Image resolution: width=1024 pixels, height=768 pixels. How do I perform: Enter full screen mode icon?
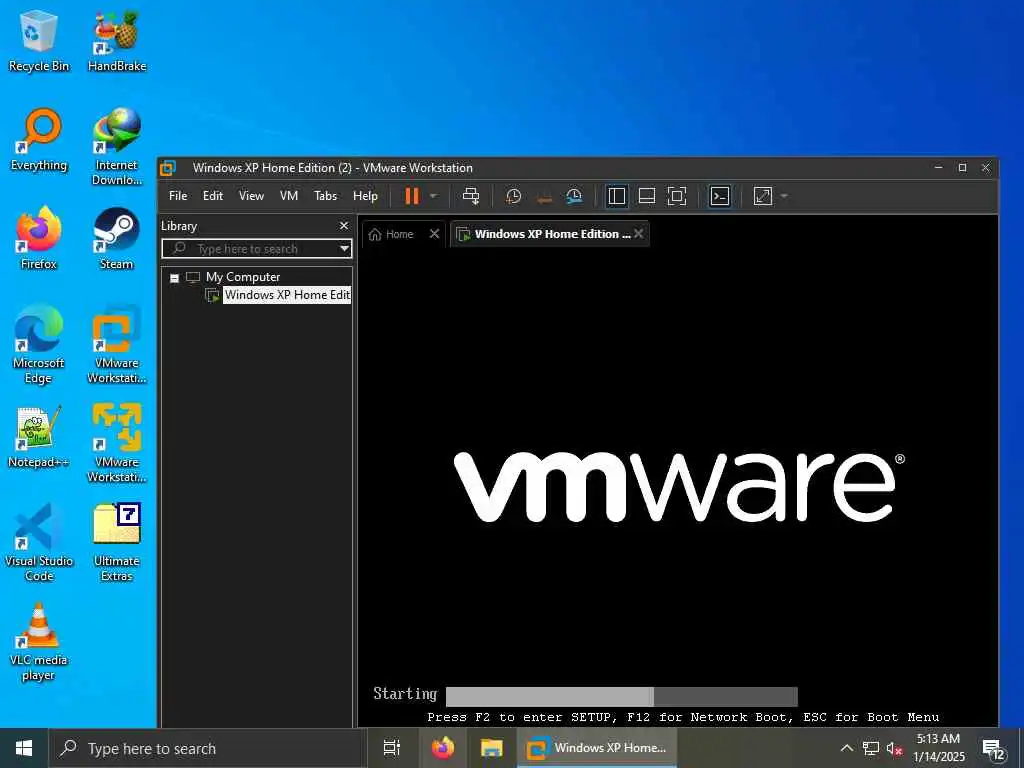pyautogui.click(x=677, y=196)
